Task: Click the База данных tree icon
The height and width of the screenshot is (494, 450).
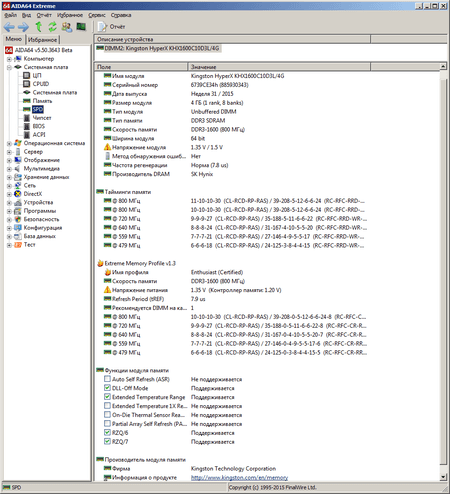Action: [18, 236]
